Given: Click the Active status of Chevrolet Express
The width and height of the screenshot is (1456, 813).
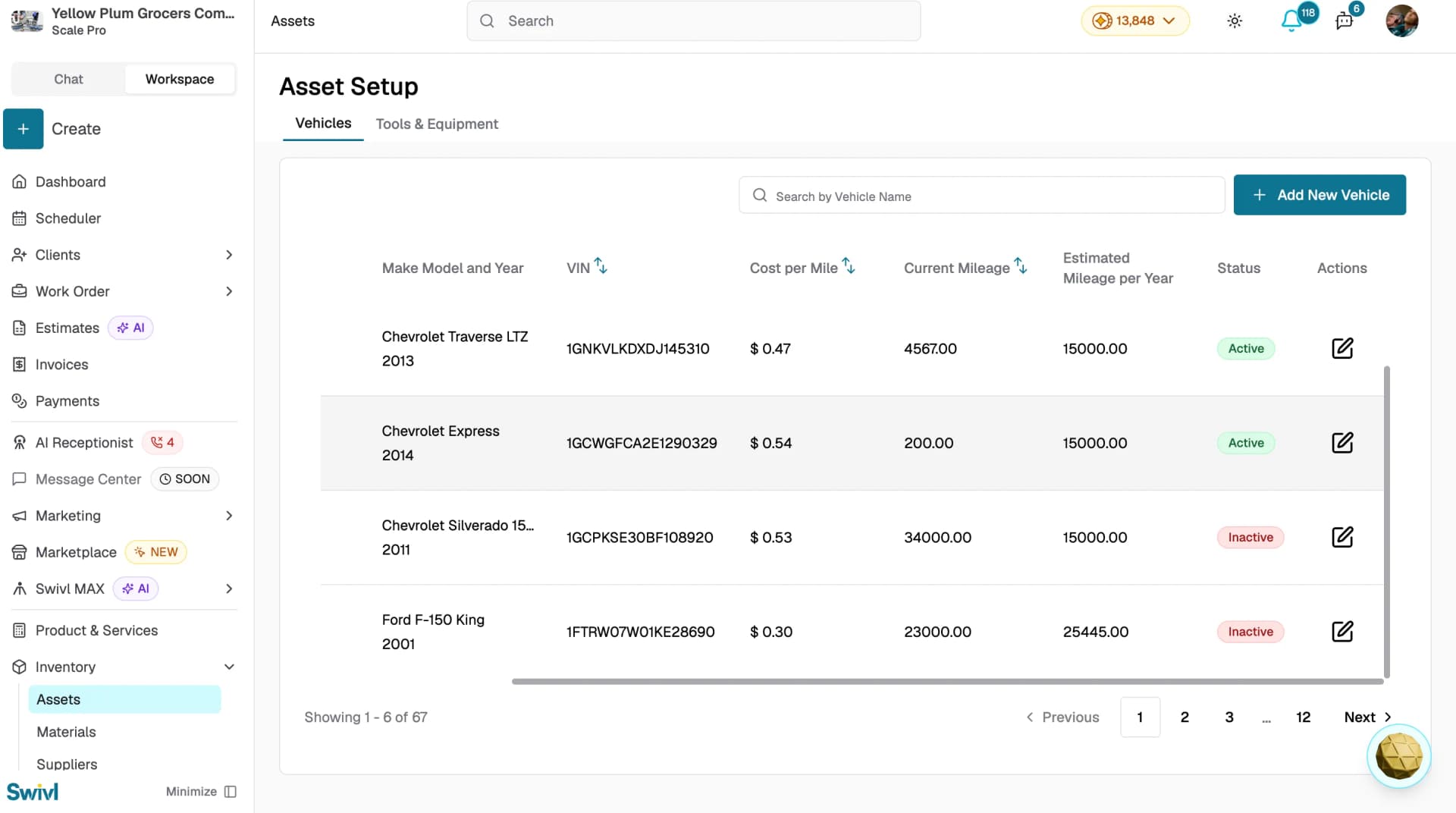Looking at the screenshot, I should (x=1246, y=442).
